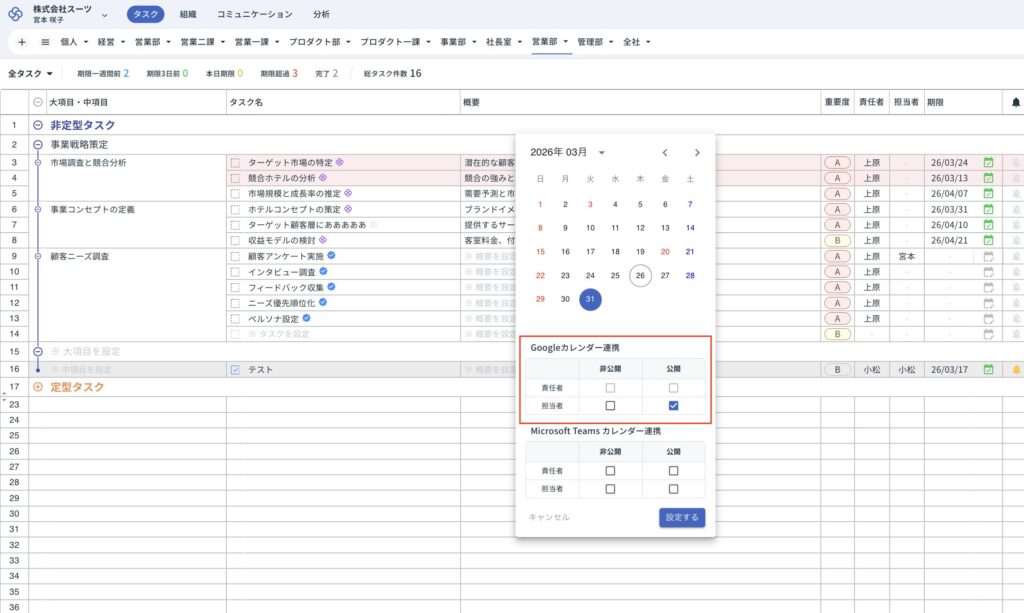
Task: Click the green calendar icon for deadline 26/03/24
Action: (989, 162)
